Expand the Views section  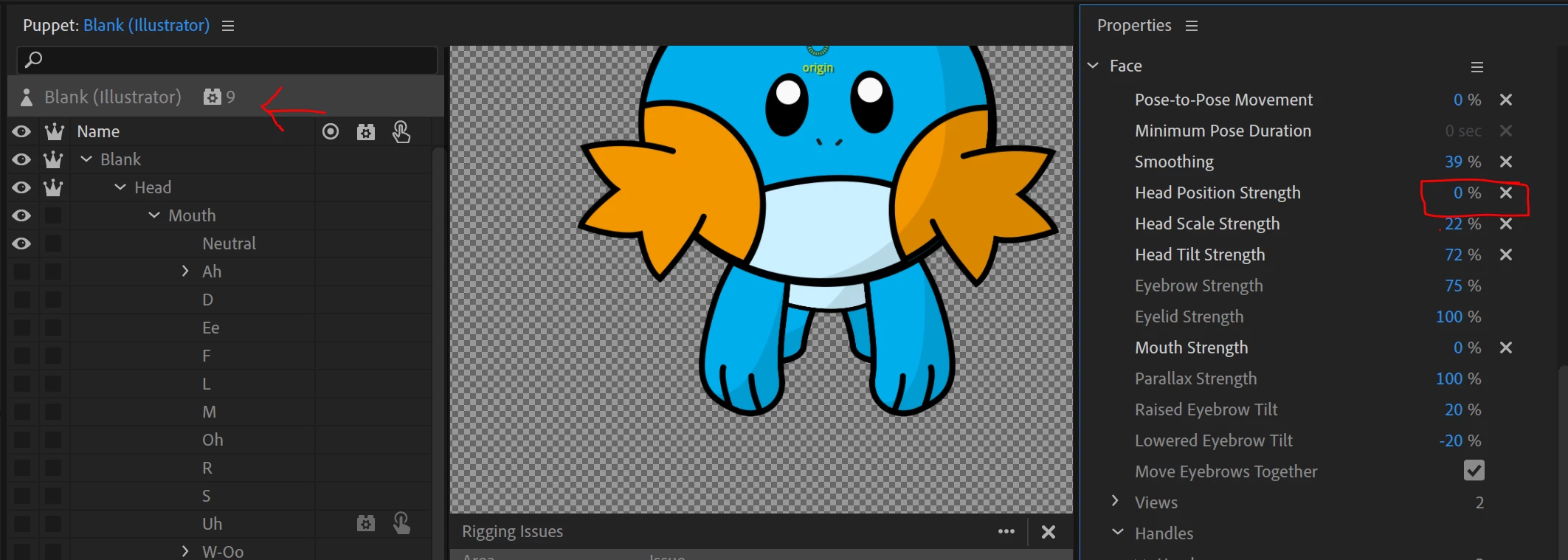tap(1115, 501)
